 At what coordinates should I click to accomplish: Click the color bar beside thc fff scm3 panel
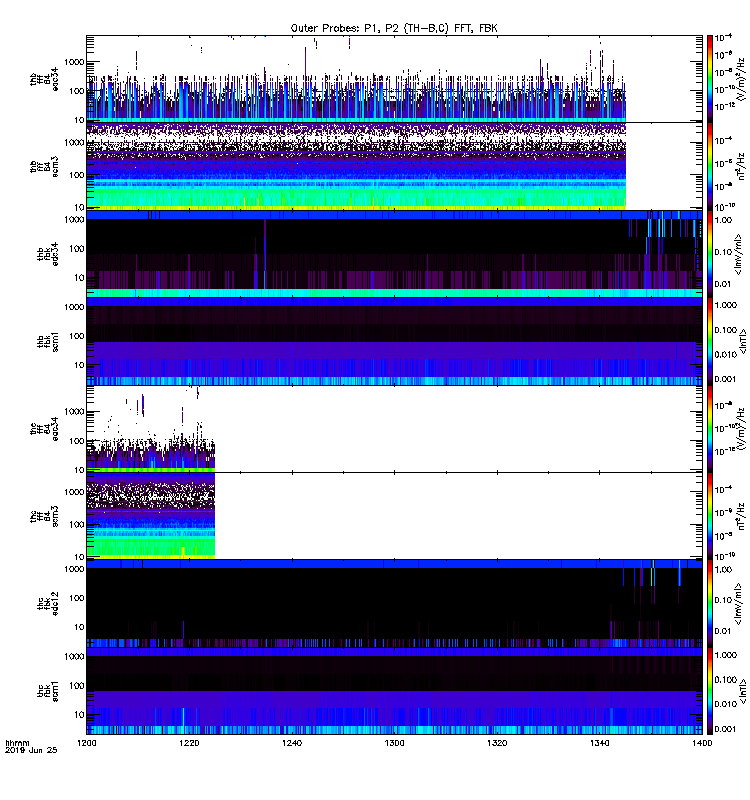pos(710,516)
